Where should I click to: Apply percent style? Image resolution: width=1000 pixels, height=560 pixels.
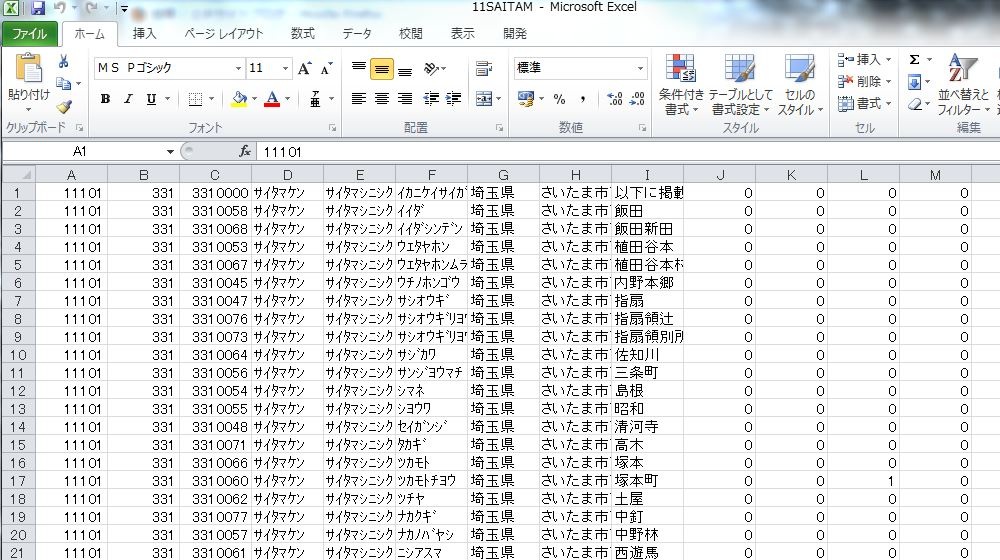(x=559, y=99)
